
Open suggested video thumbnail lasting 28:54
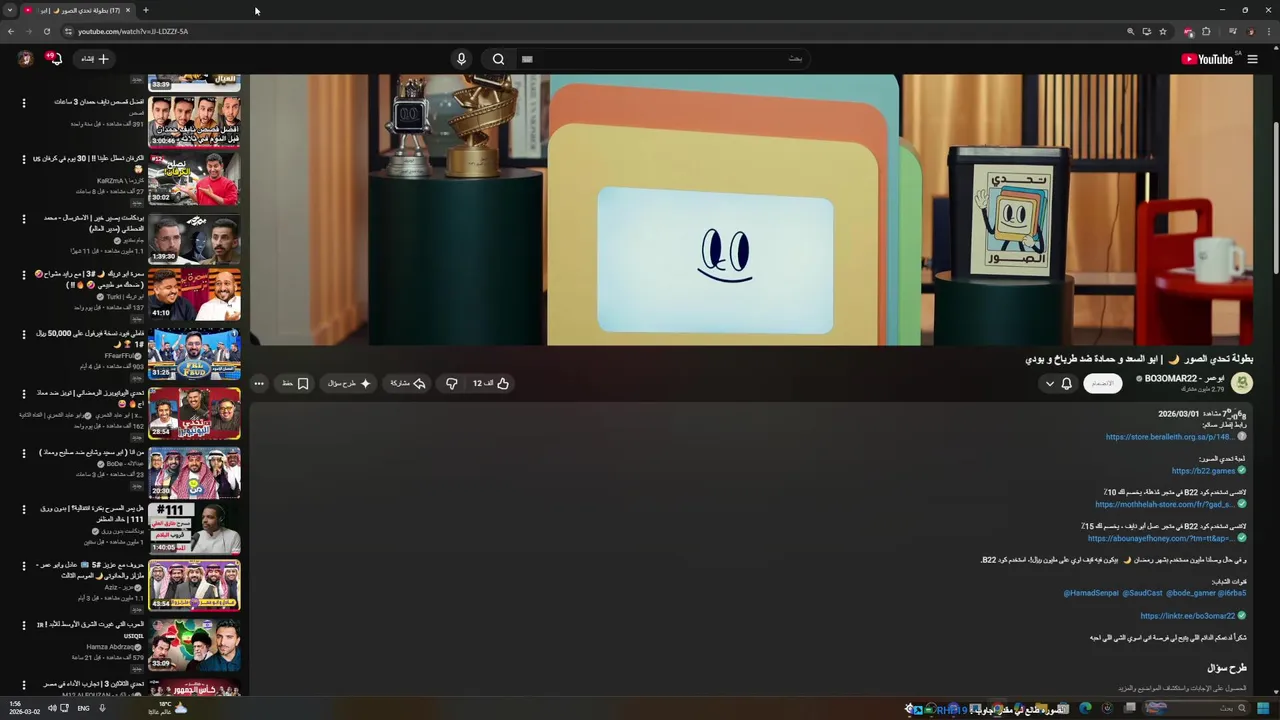click(194, 413)
